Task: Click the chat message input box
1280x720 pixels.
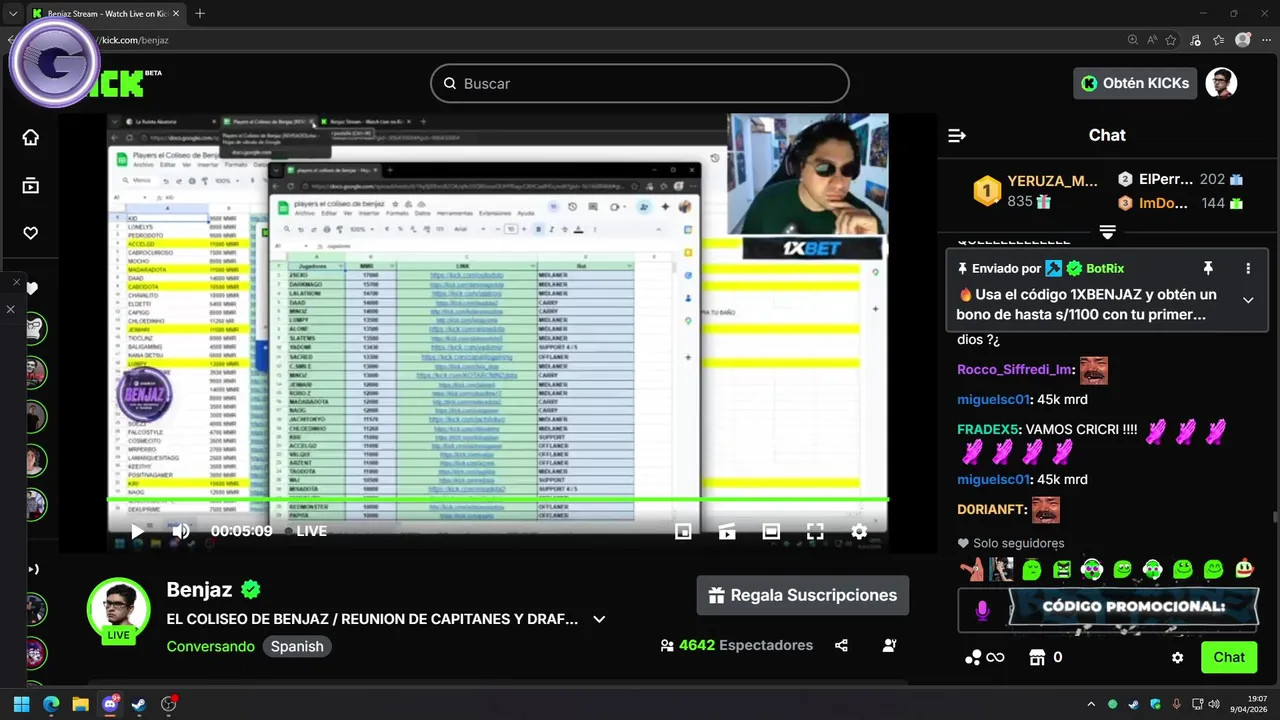Action: pos(1108,610)
